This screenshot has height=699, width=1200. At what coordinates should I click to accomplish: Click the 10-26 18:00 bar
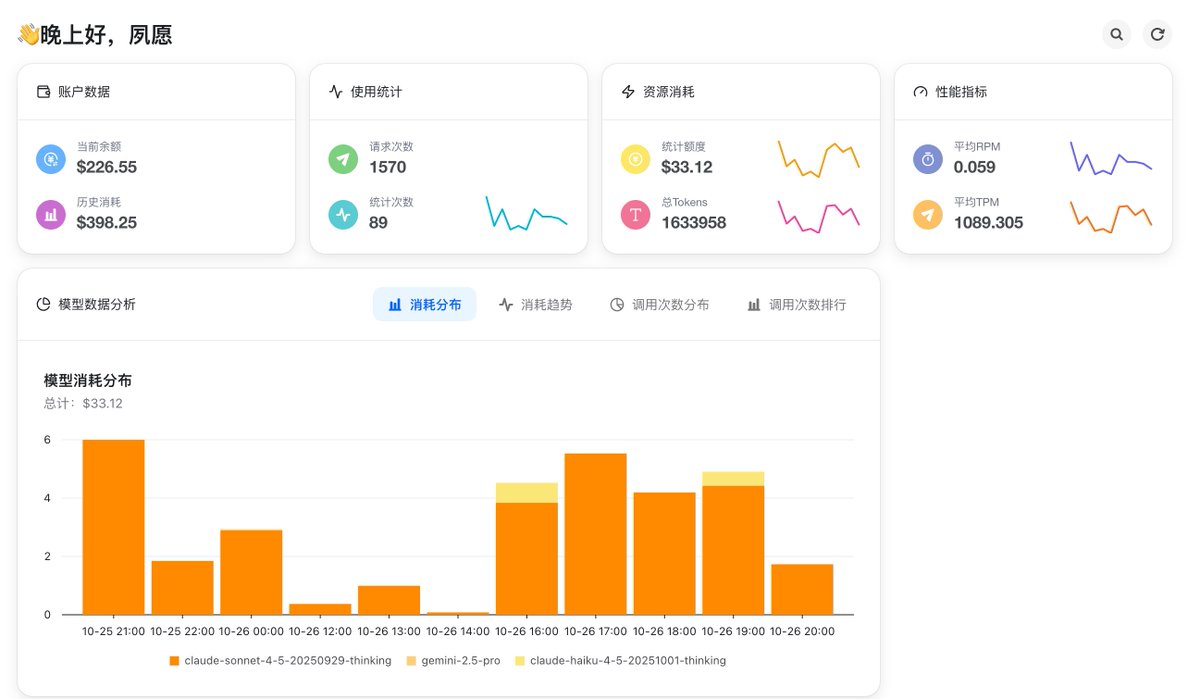pos(664,553)
